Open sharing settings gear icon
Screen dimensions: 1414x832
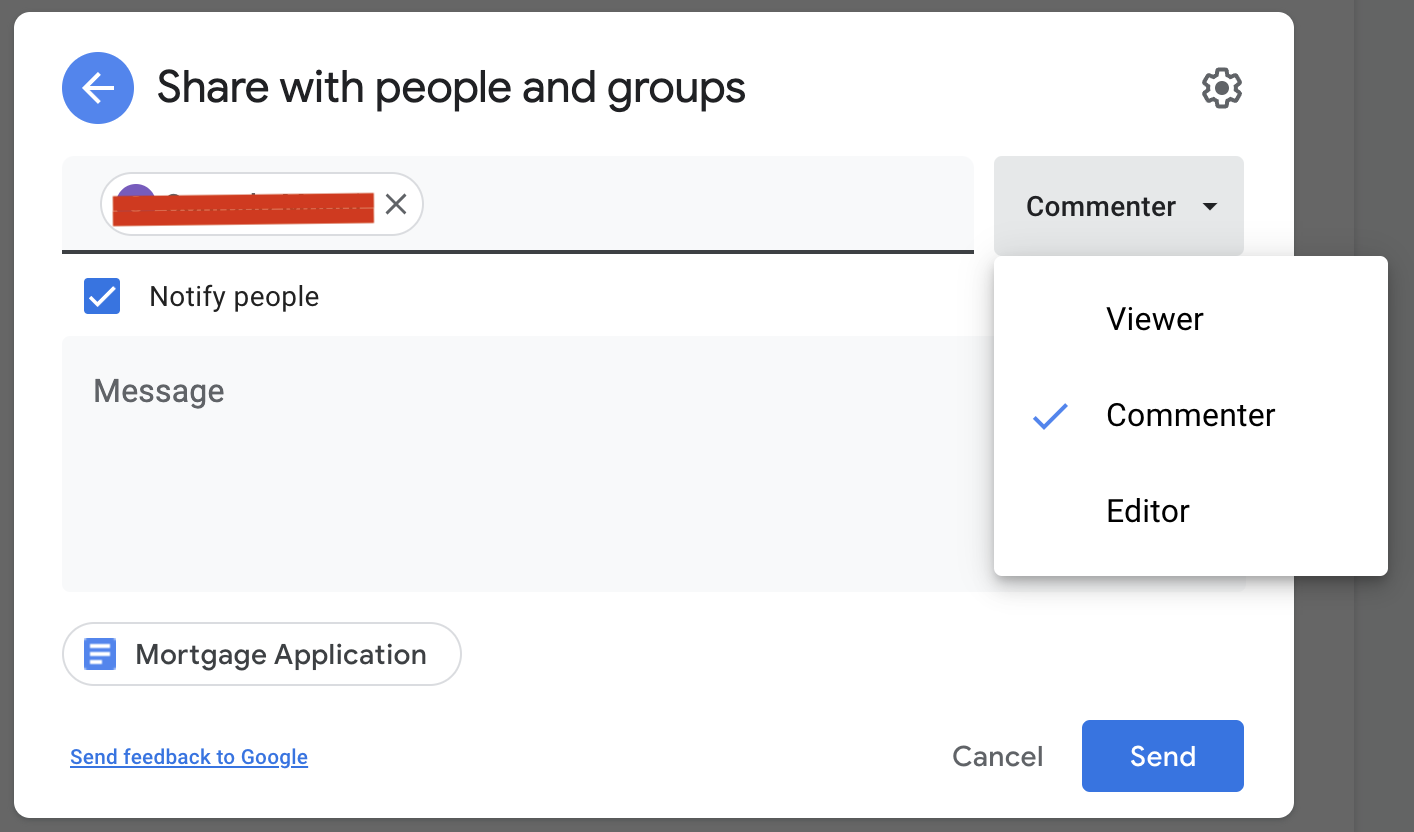1221,89
